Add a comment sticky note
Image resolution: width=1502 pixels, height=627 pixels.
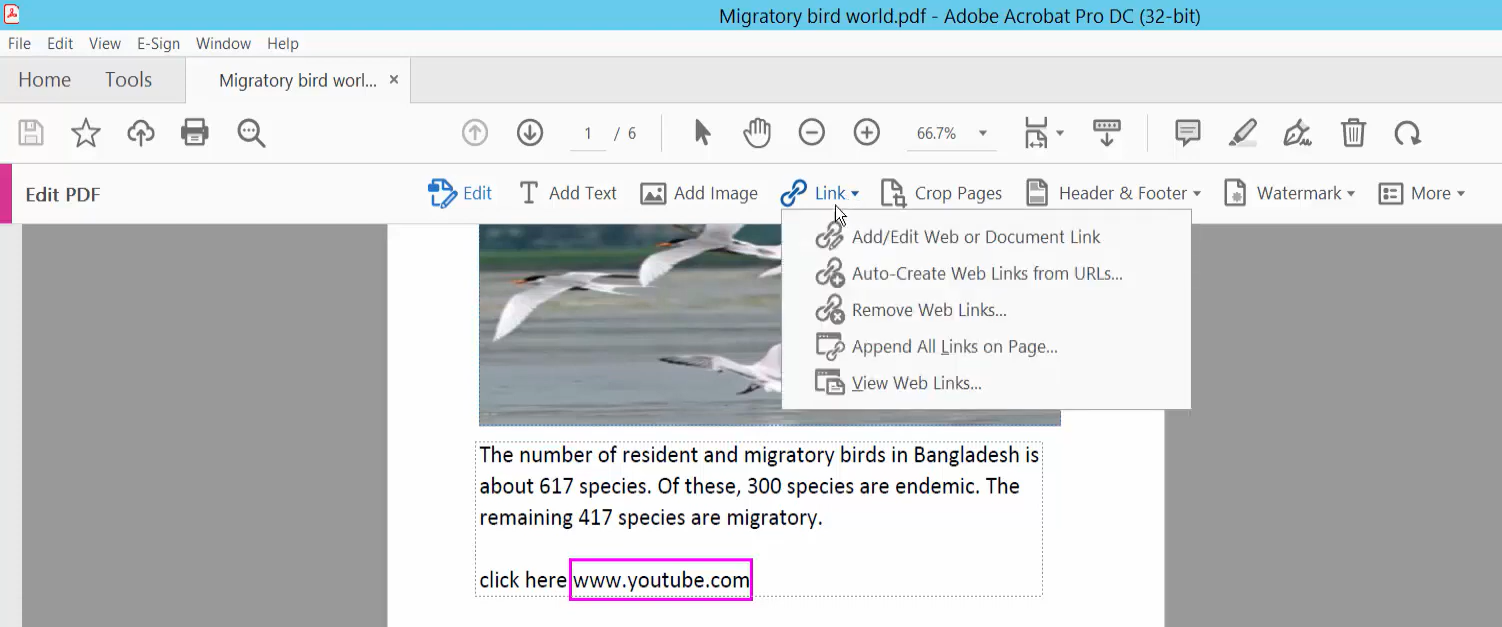(1188, 133)
